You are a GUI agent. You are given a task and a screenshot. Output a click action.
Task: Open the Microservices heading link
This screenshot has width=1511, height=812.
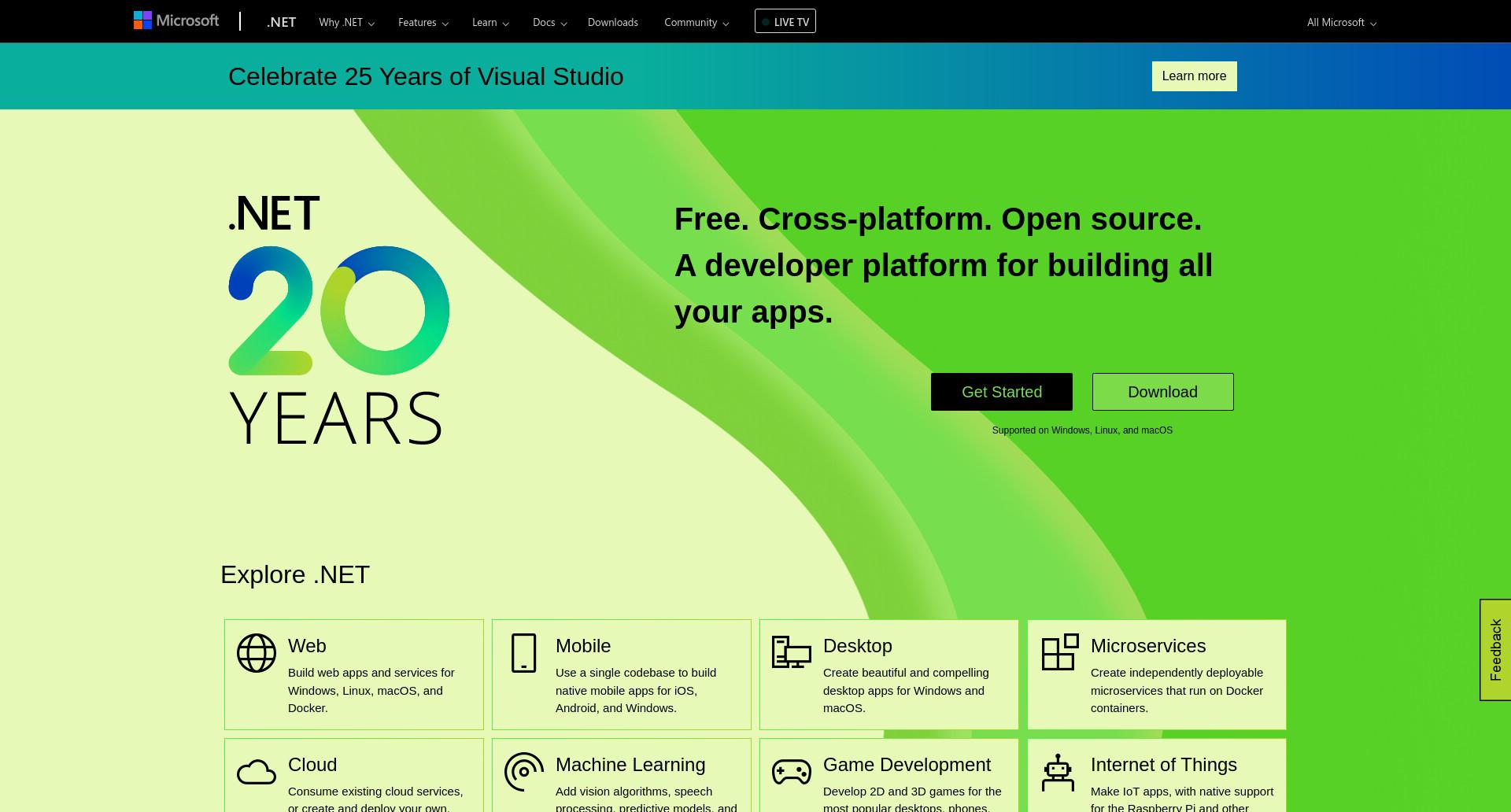pyautogui.click(x=1148, y=646)
